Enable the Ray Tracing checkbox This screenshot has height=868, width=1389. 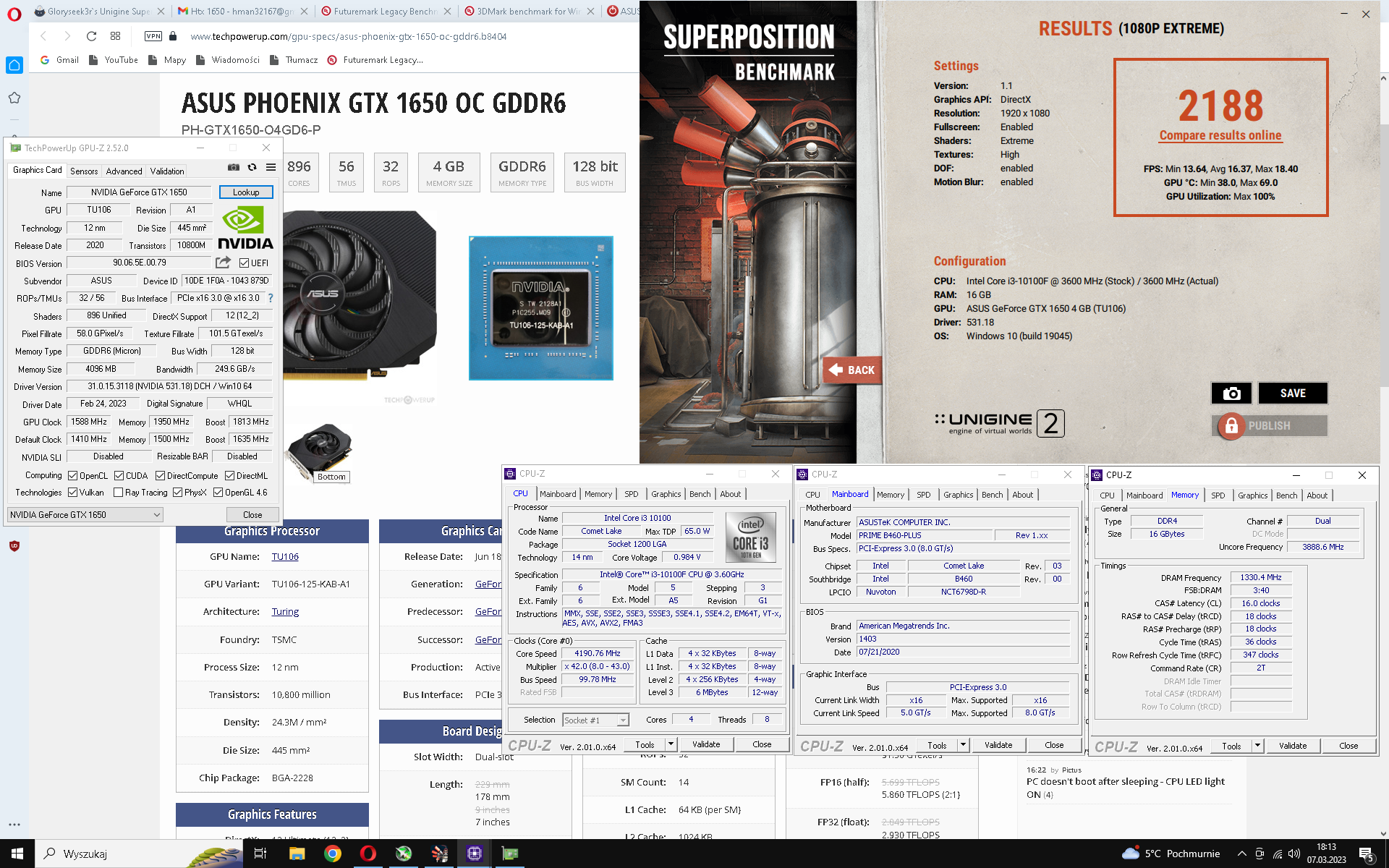click(119, 493)
